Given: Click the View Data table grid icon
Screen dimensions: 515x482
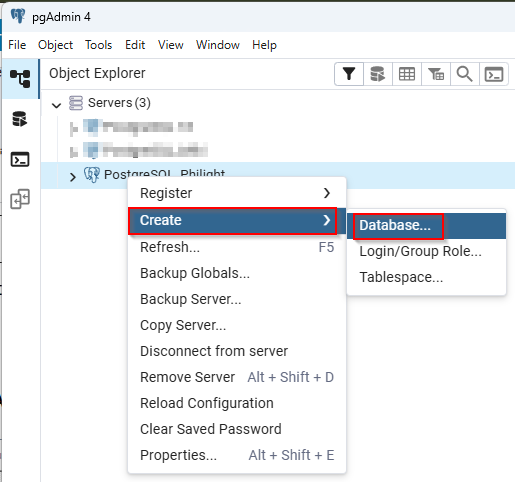Looking at the screenshot, I should click(x=407, y=74).
